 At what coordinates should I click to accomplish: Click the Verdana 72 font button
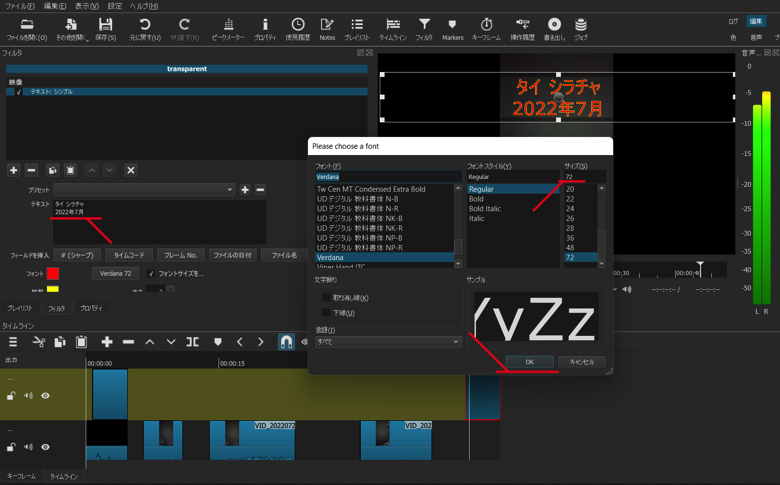[x=115, y=274]
